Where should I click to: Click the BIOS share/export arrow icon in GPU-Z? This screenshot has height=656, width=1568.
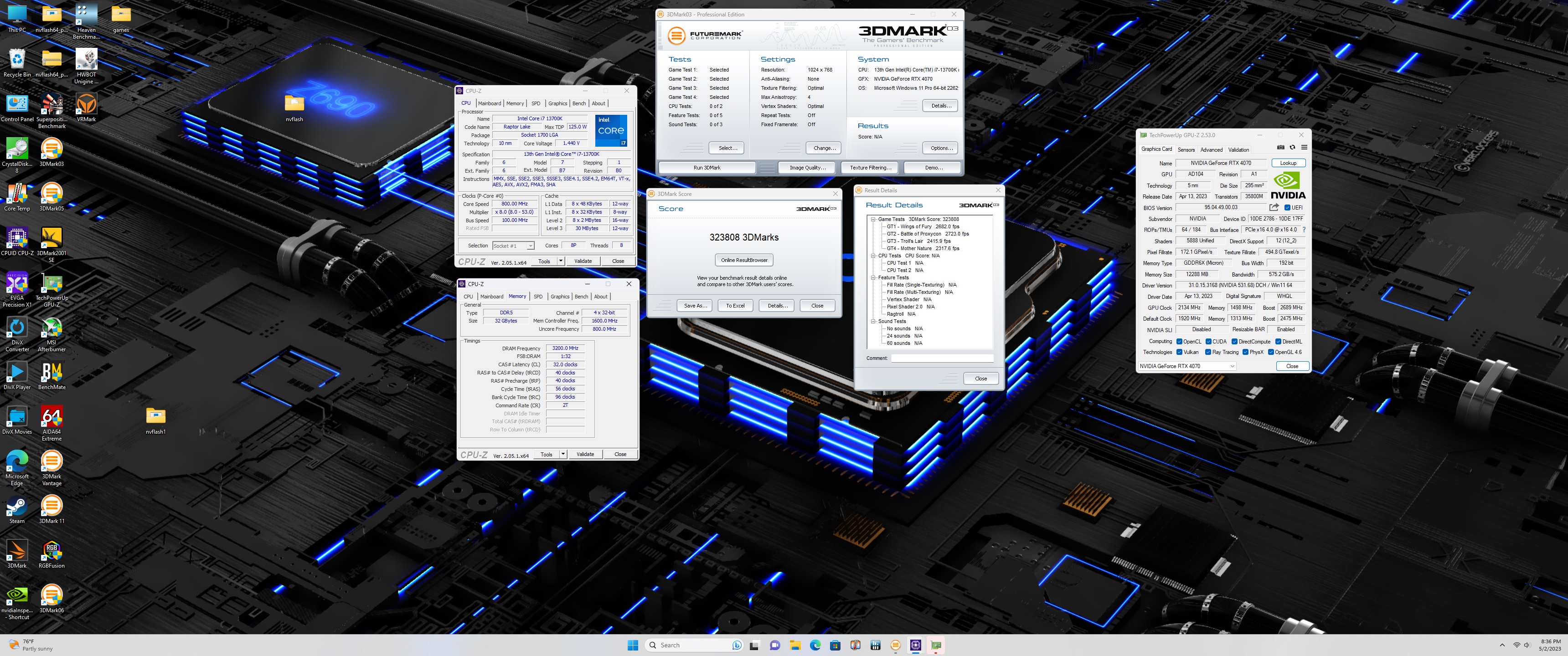pyautogui.click(x=1274, y=208)
